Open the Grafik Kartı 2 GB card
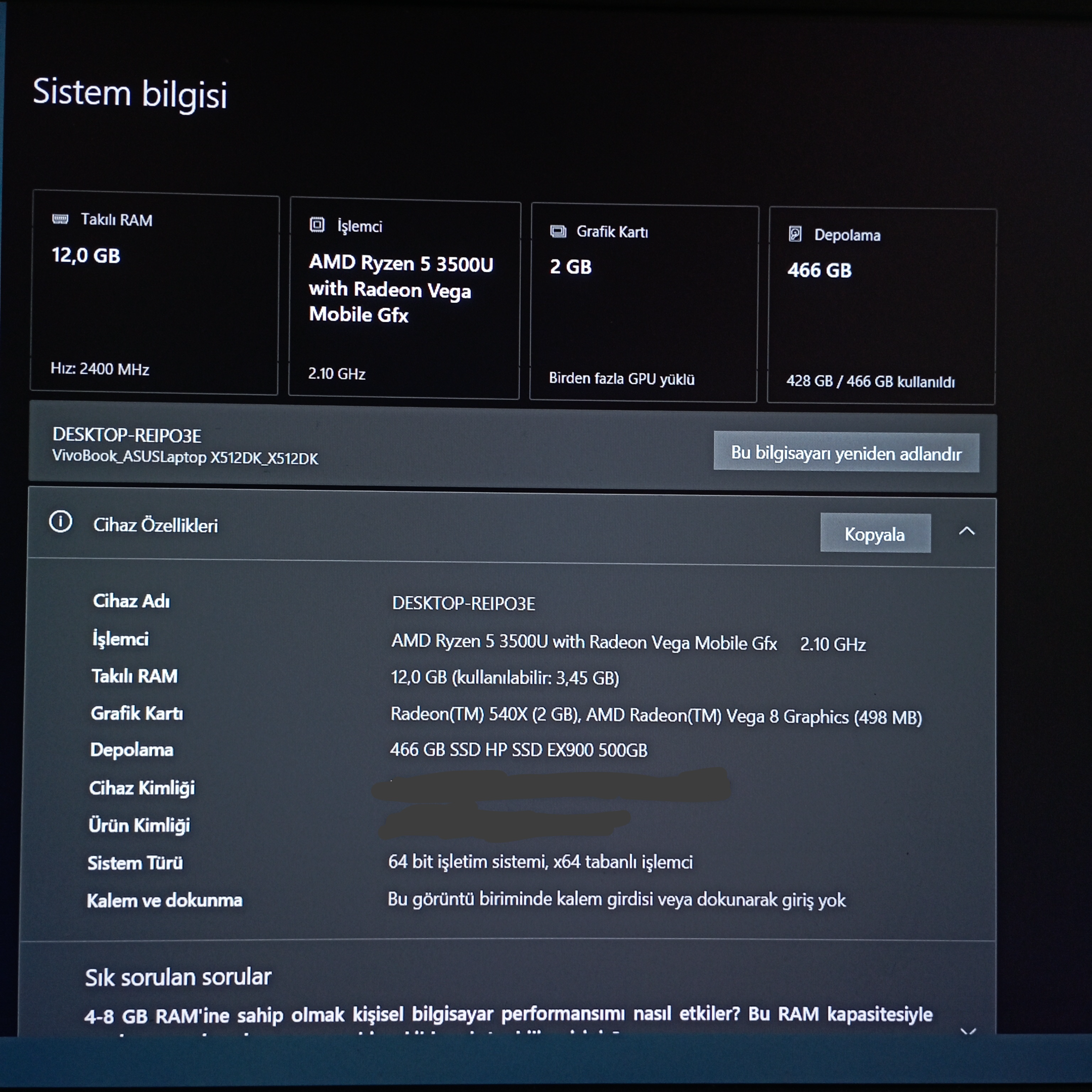This screenshot has height=1092, width=1092. click(645, 303)
